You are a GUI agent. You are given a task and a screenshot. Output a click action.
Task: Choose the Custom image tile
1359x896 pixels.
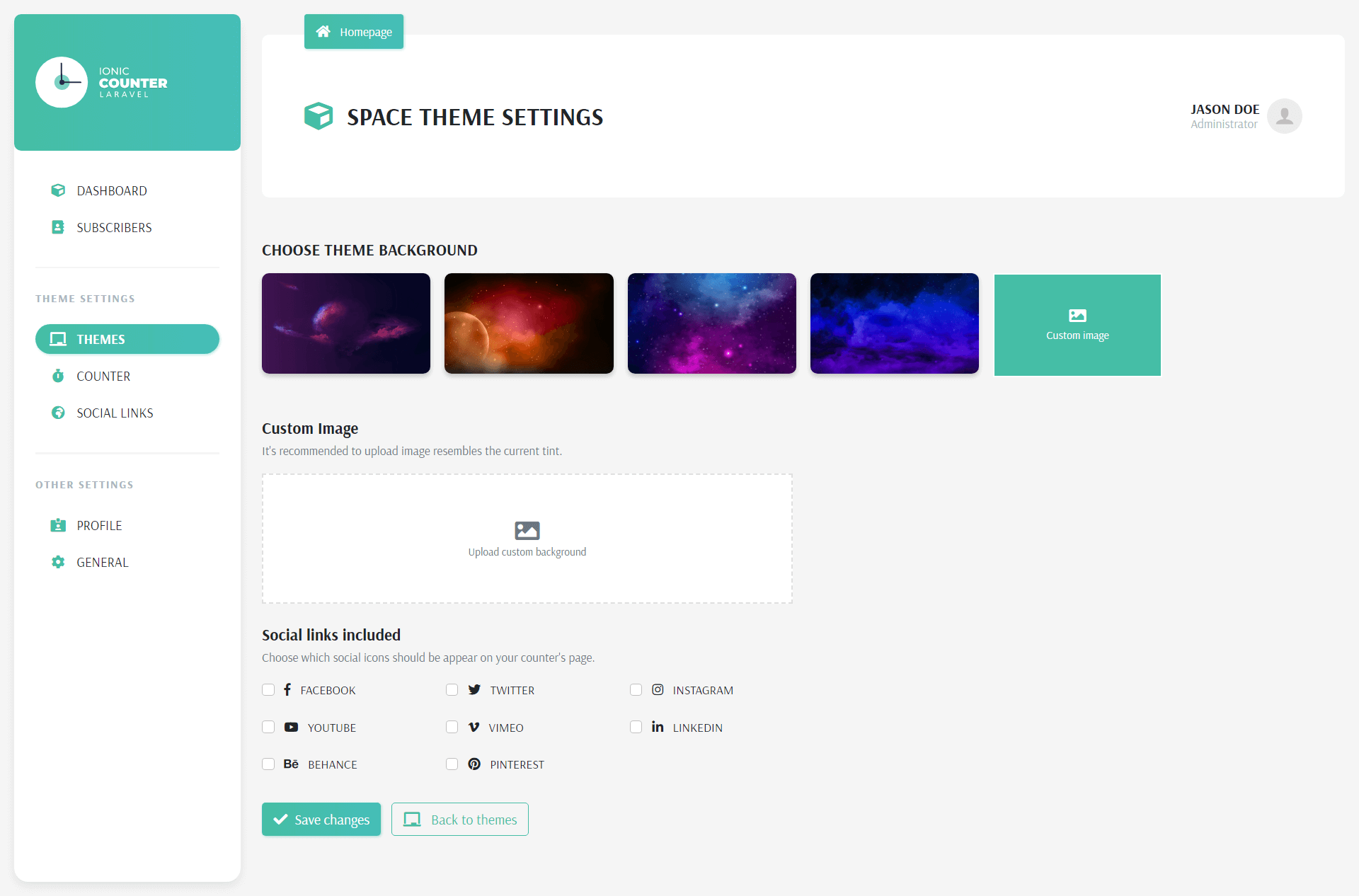coord(1077,325)
